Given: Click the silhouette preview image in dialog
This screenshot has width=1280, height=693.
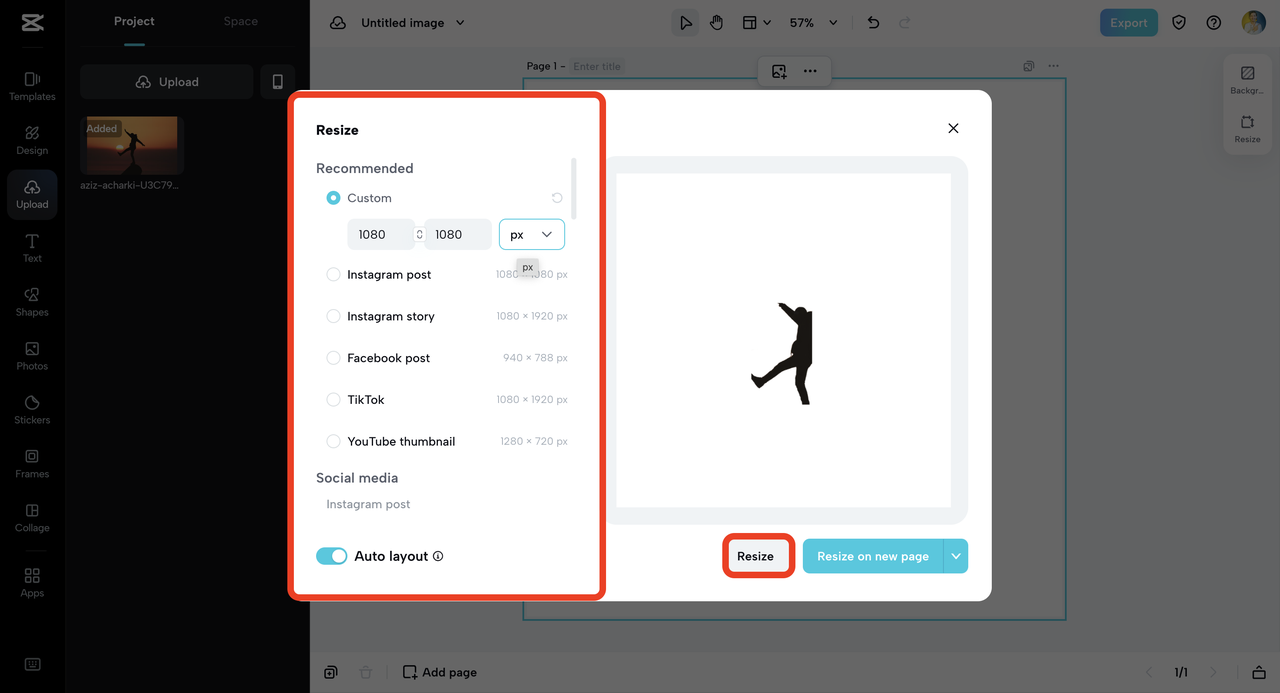Looking at the screenshot, I should tap(784, 340).
